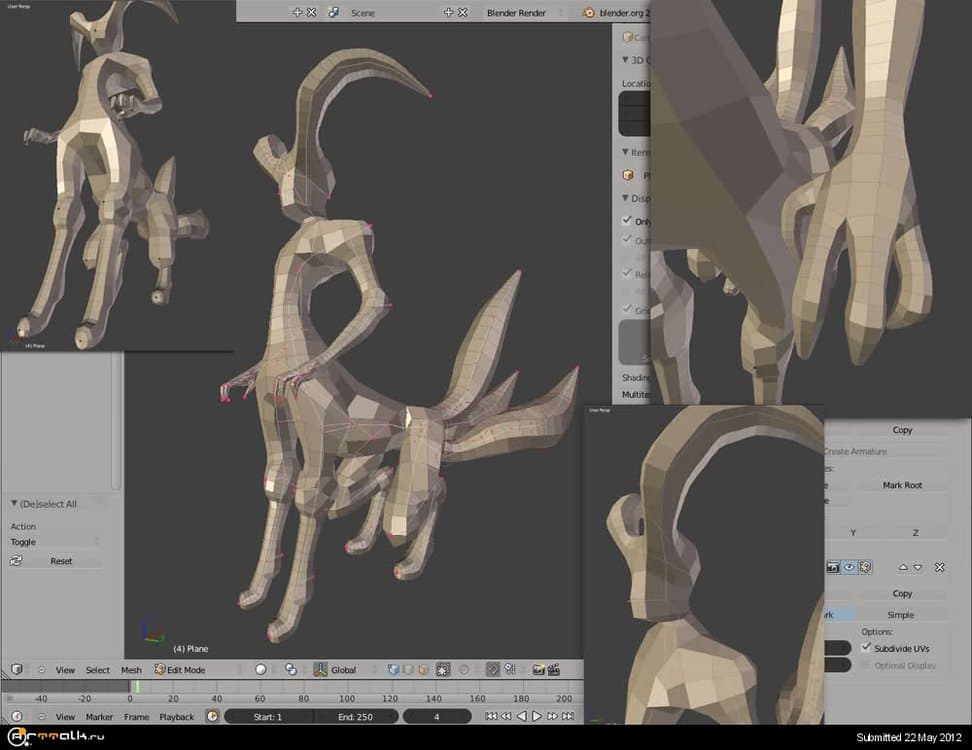Move the modifier down
The width and height of the screenshot is (972, 750).
(918, 567)
